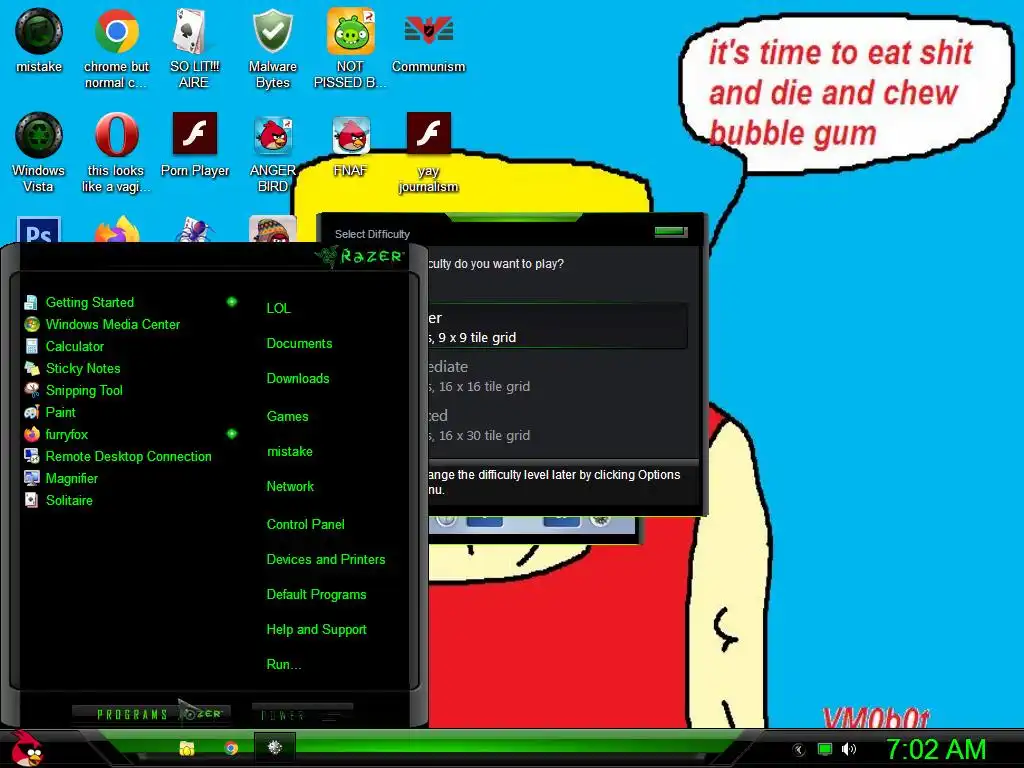Launch Solitaire from start menu

click(57, 500)
